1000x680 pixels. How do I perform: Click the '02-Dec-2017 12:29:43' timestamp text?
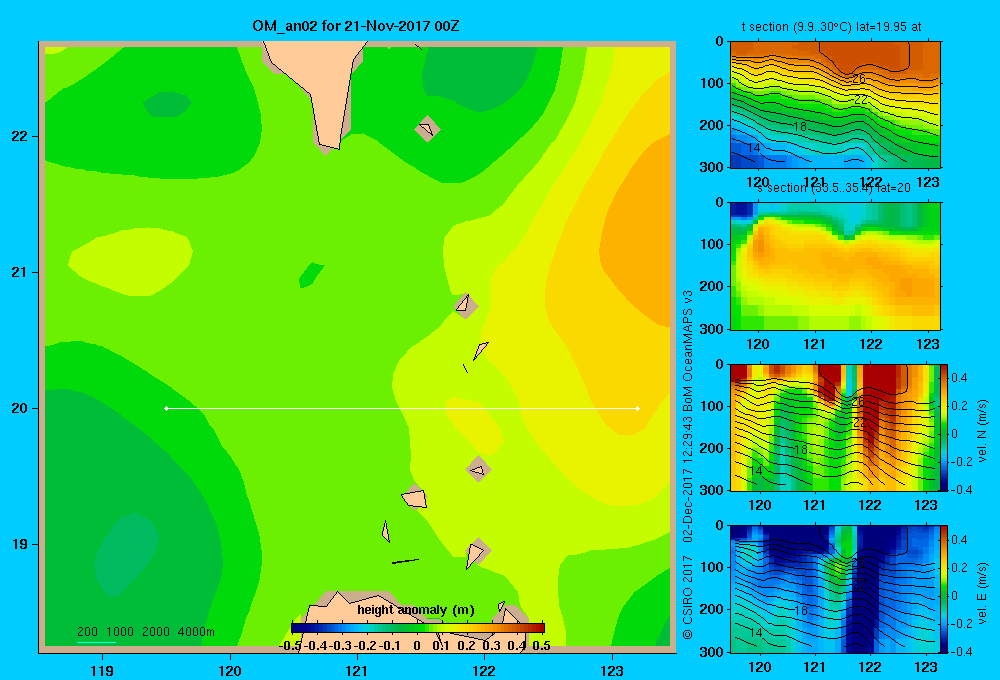tap(688, 480)
